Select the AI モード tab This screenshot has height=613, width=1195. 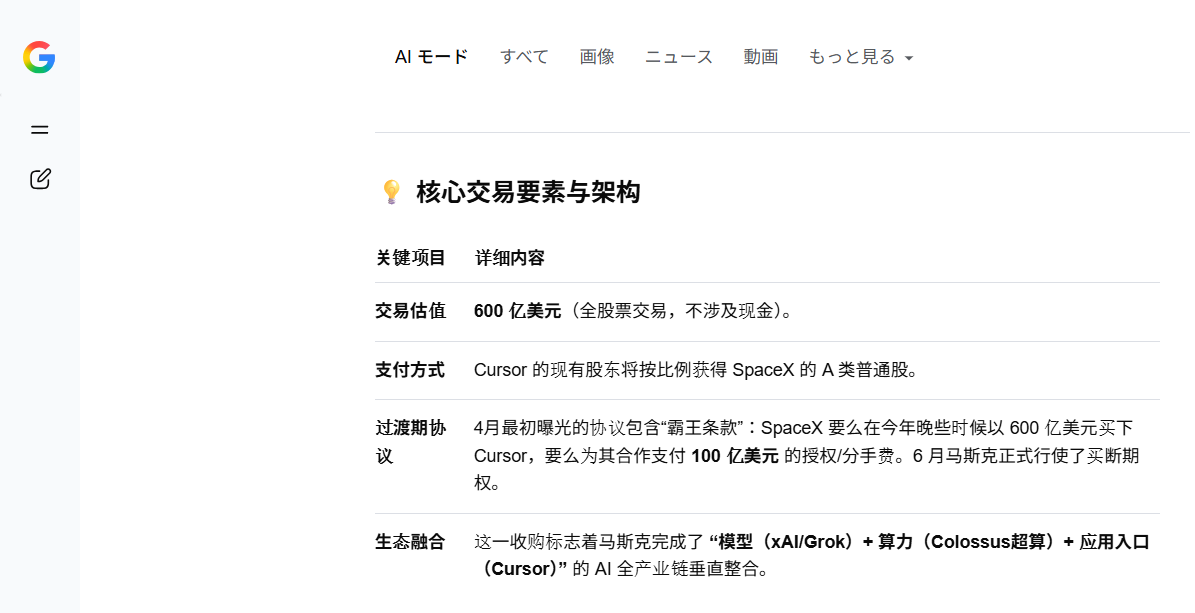click(431, 57)
